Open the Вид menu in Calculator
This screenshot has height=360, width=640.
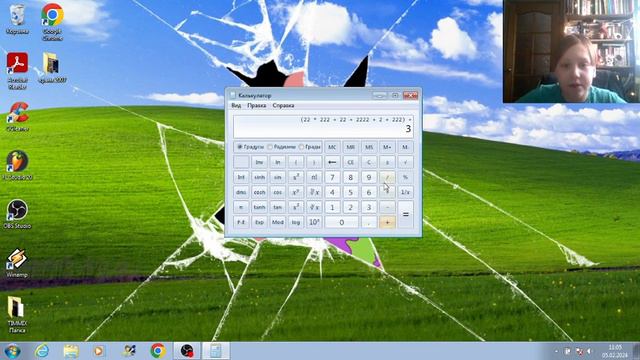point(236,105)
